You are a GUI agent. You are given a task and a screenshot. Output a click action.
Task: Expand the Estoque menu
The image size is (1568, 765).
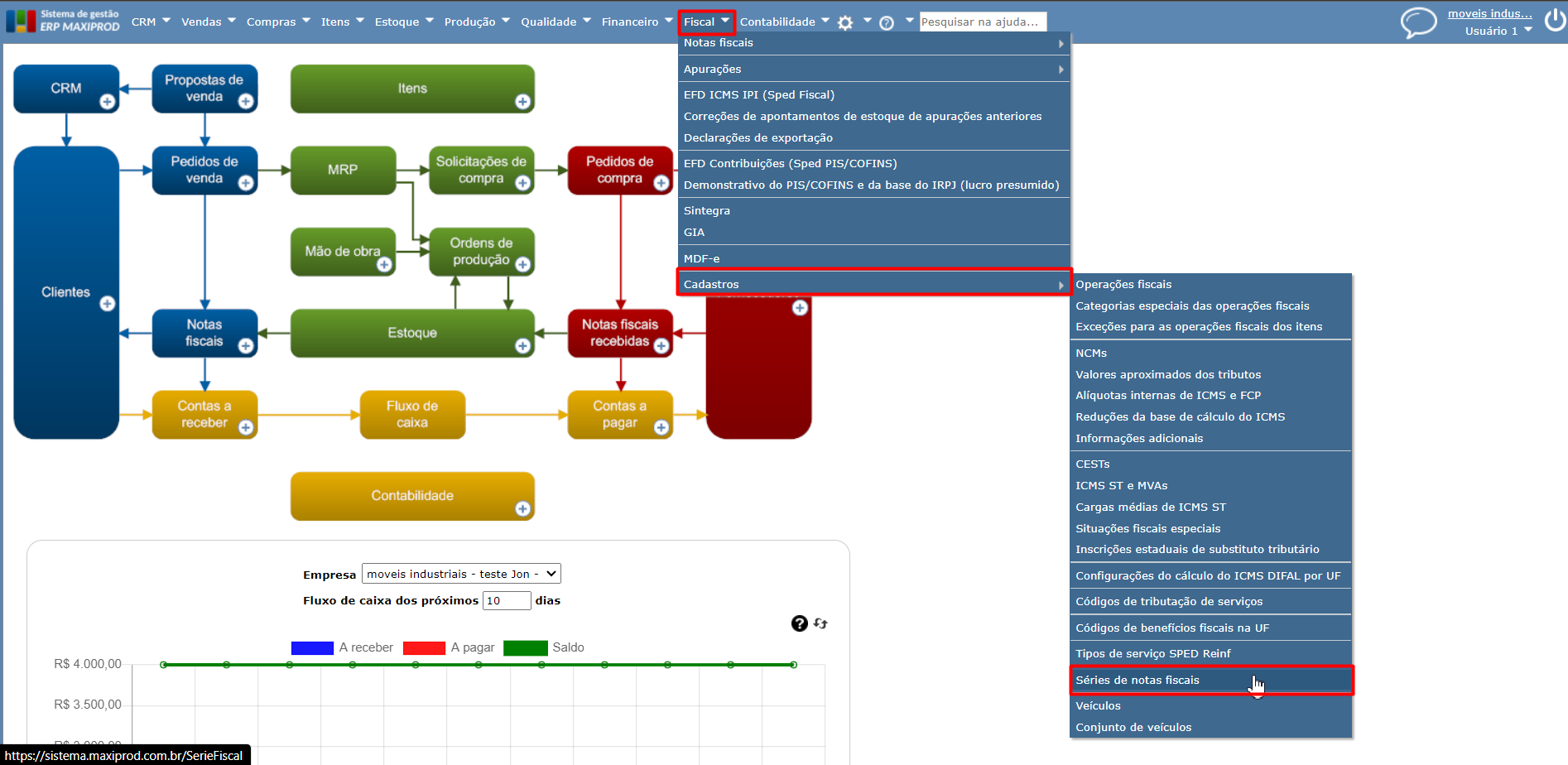[x=404, y=22]
